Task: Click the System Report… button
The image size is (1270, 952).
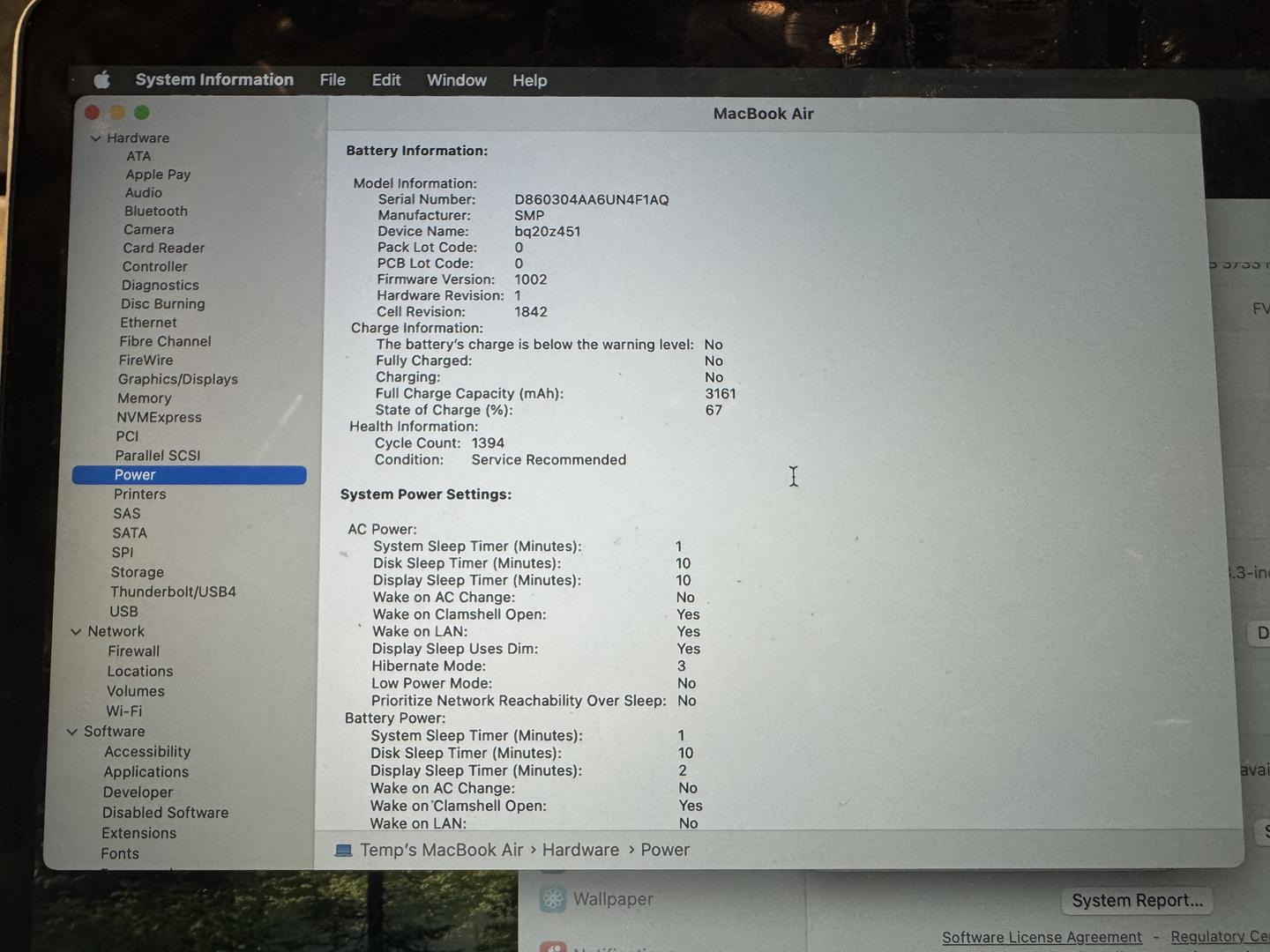Action: pos(1138,901)
